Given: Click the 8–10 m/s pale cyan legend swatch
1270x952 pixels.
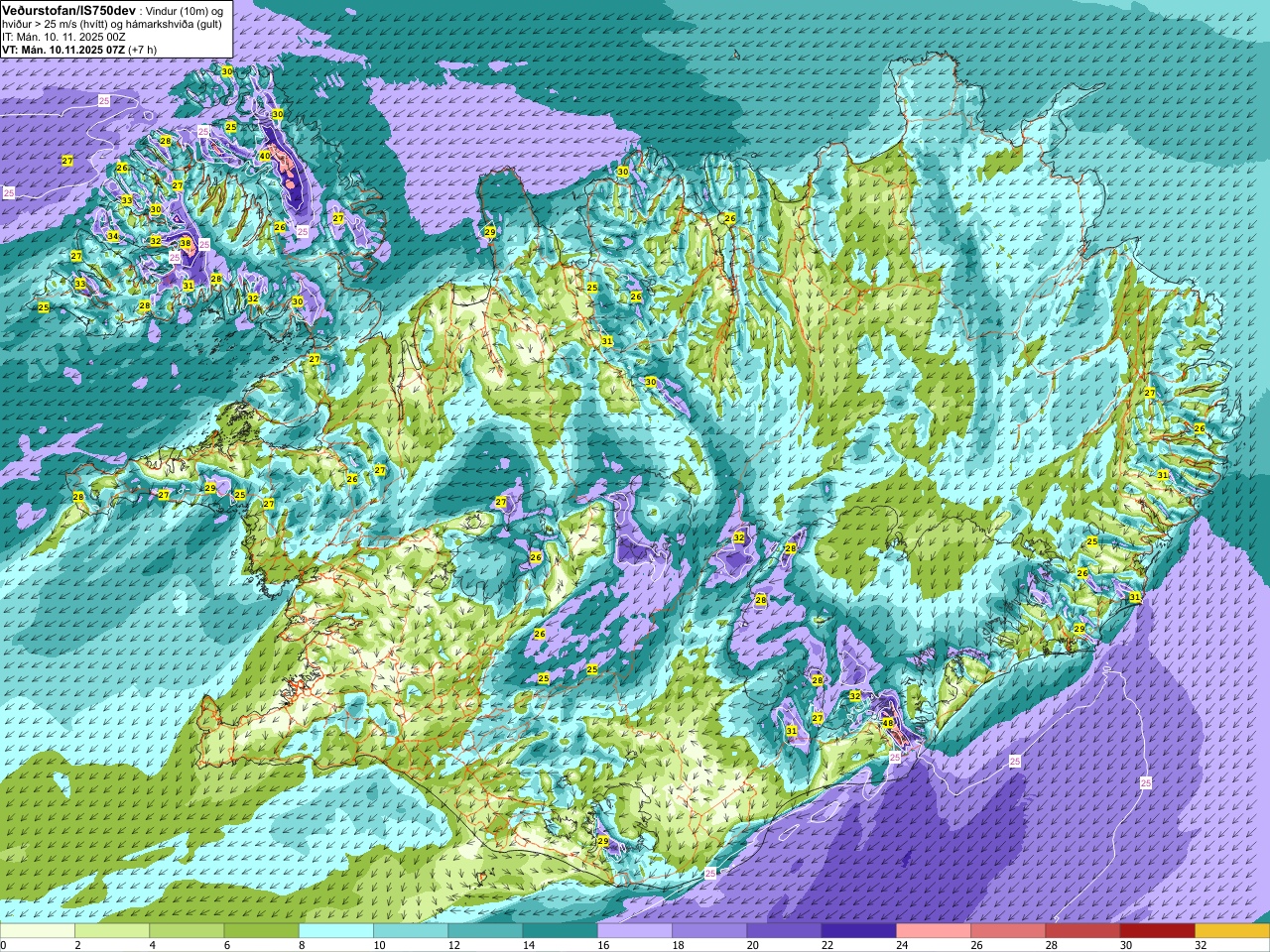Looking at the screenshot, I should pos(336,931).
